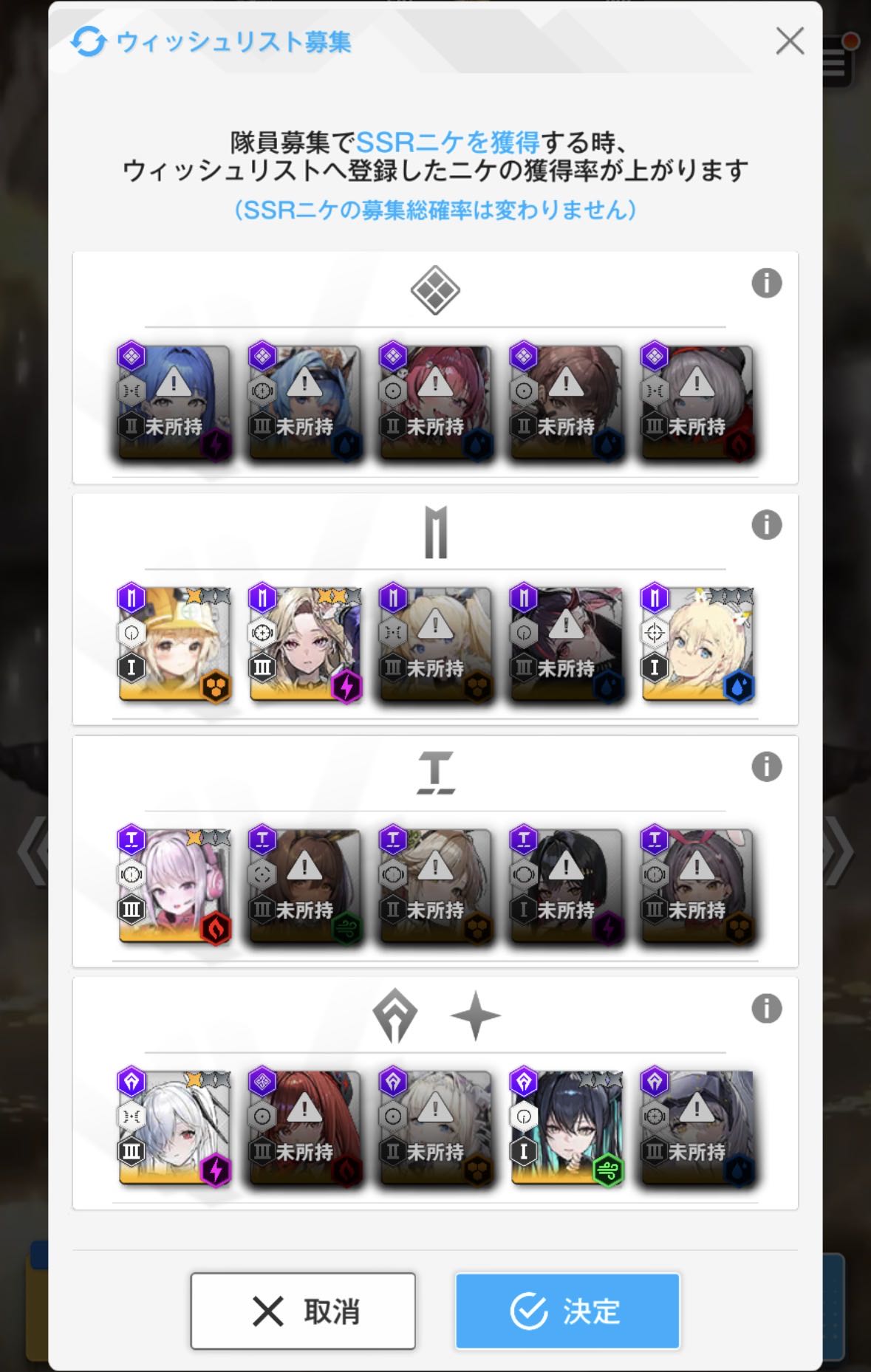Image resolution: width=871 pixels, height=1372 pixels.
Task: Select the yellow hard-hat girl card
Action: (x=174, y=645)
